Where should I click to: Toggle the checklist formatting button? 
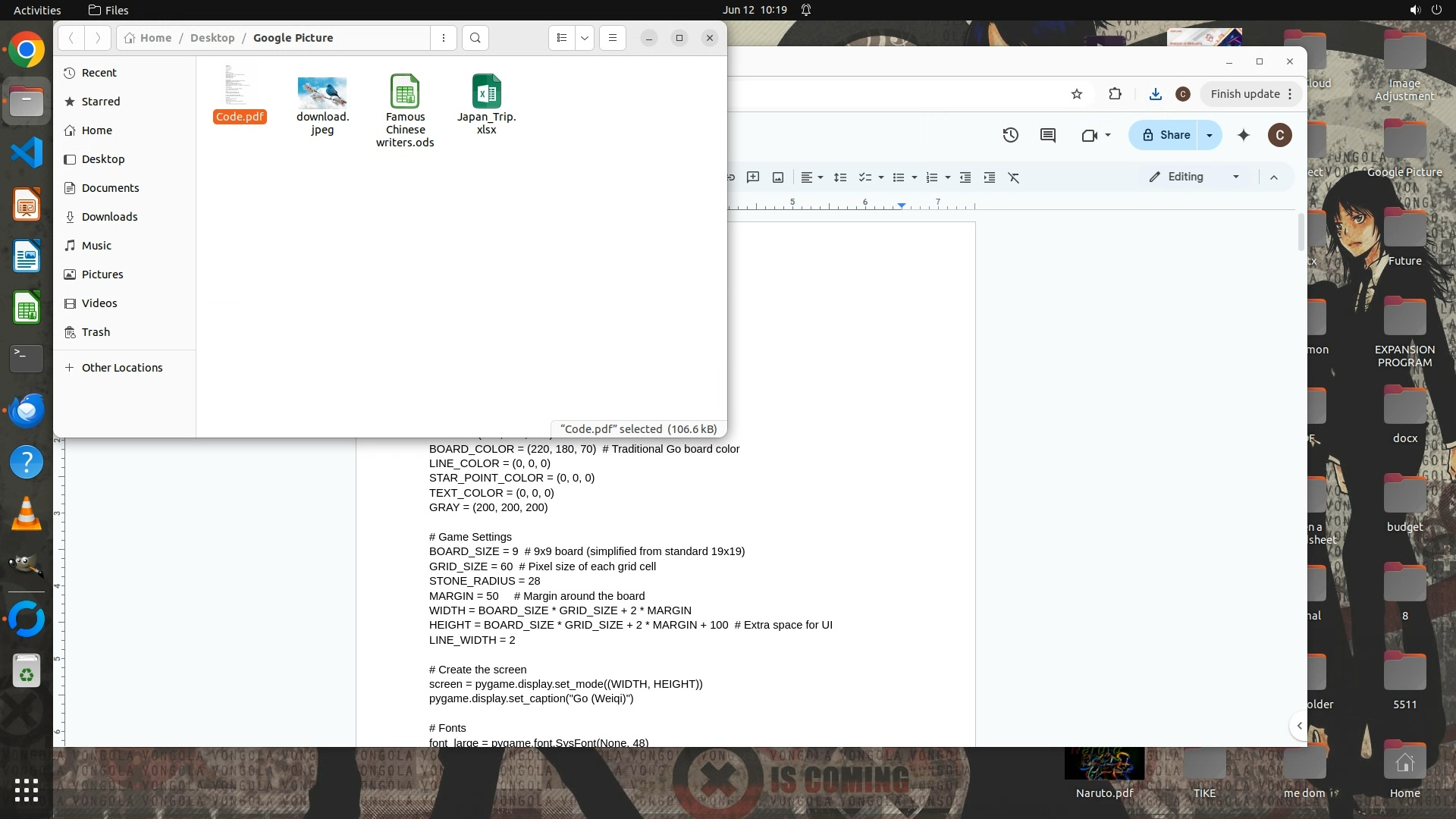[x=865, y=177]
